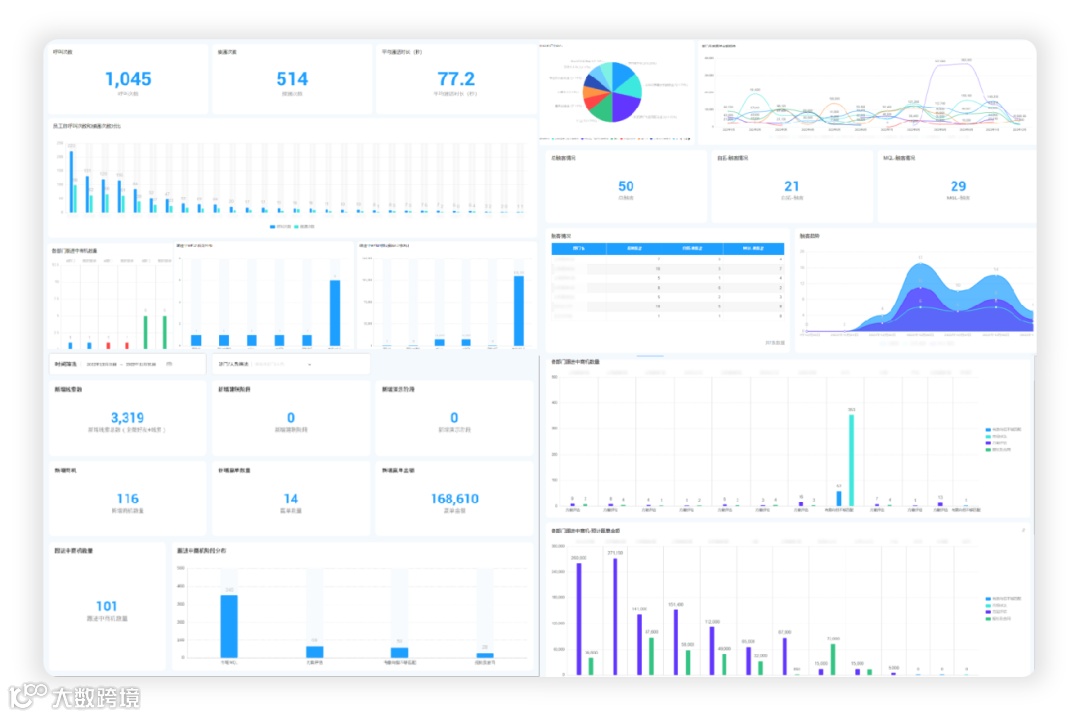
Task: Toggle the blue legend in the 371,150 amount chart
Action: coord(988,599)
